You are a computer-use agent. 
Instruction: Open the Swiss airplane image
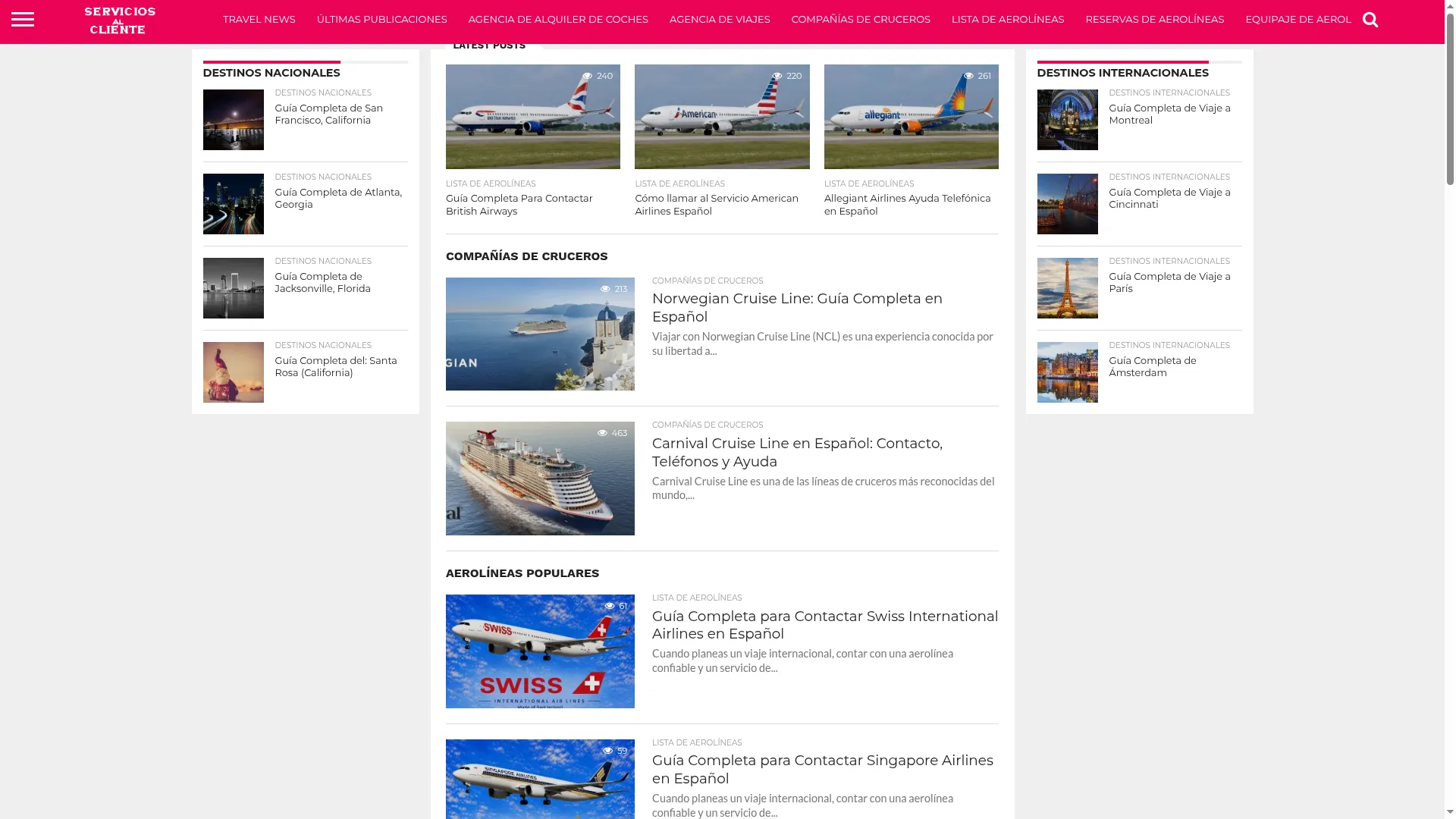540,651
